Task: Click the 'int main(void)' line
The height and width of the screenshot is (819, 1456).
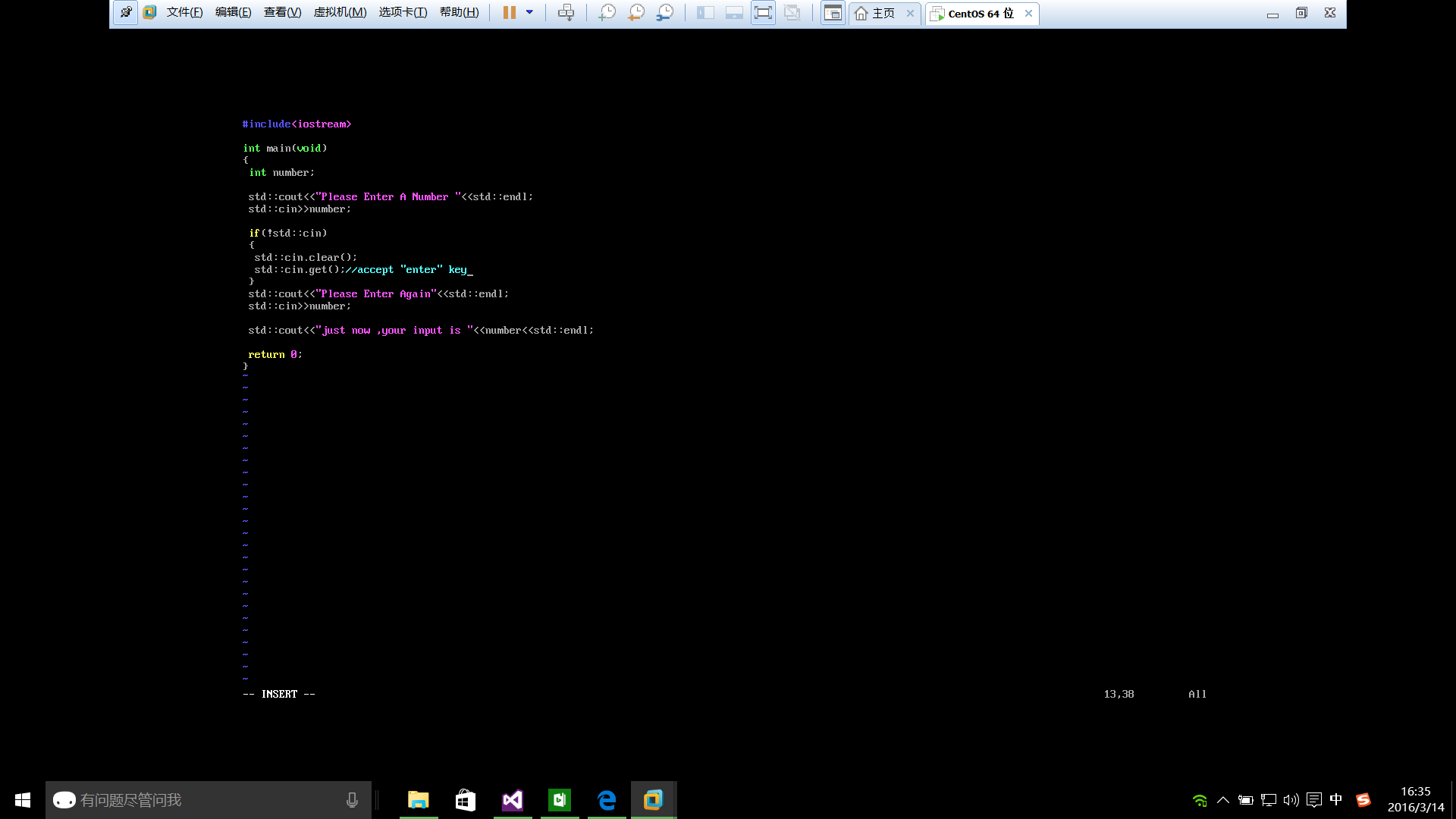Action: pyautogui.click(x=285, y=148)
